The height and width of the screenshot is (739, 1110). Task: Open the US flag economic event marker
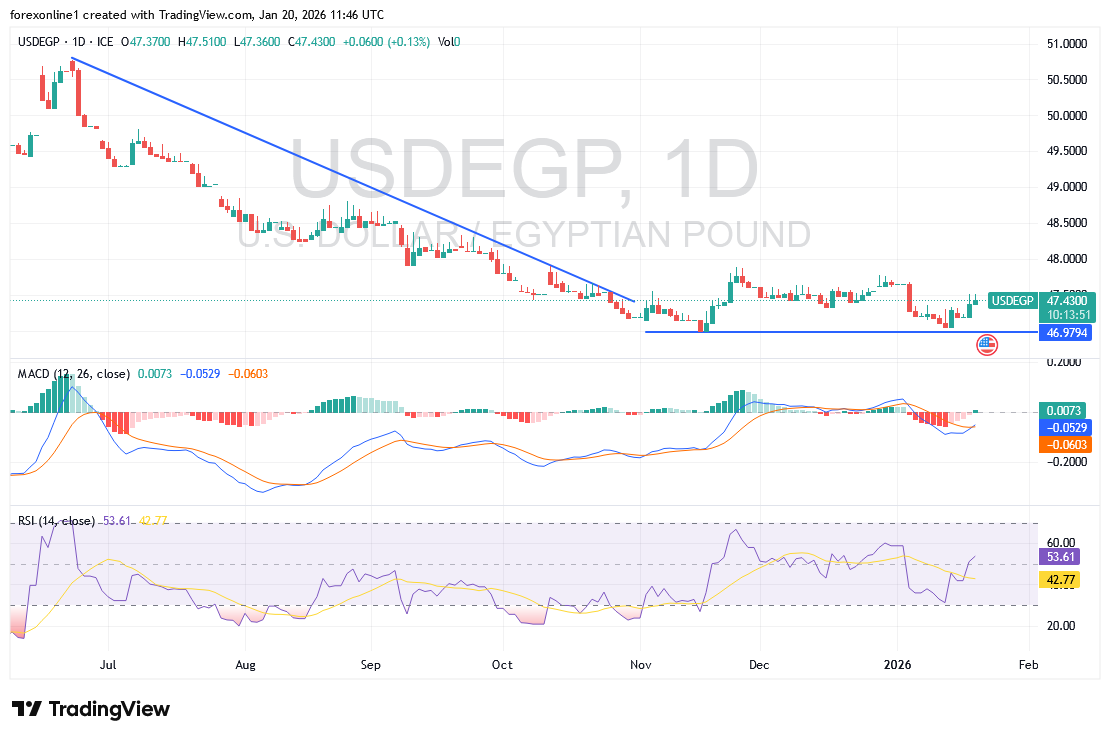986,345
